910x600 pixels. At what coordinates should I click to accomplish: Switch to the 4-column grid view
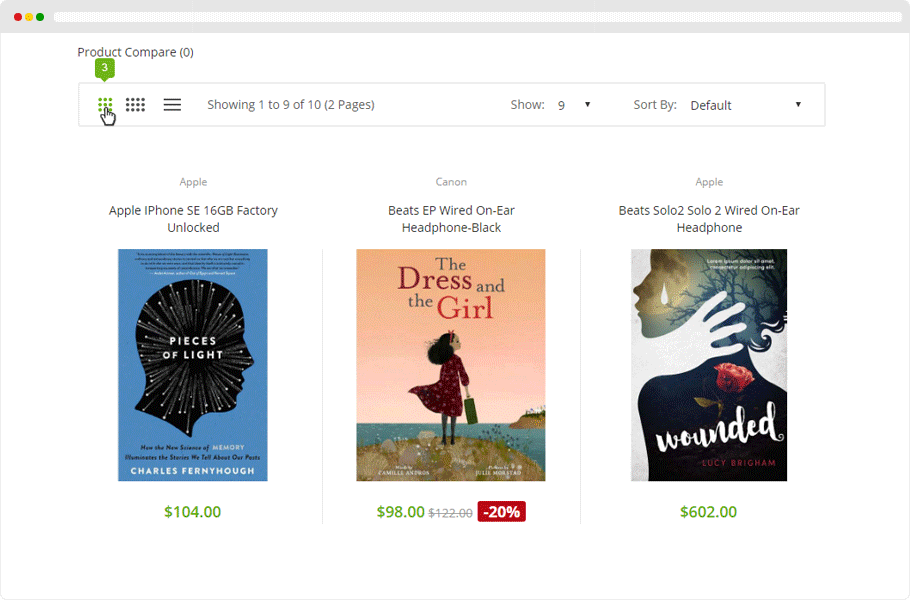click(x=135, y=105)
